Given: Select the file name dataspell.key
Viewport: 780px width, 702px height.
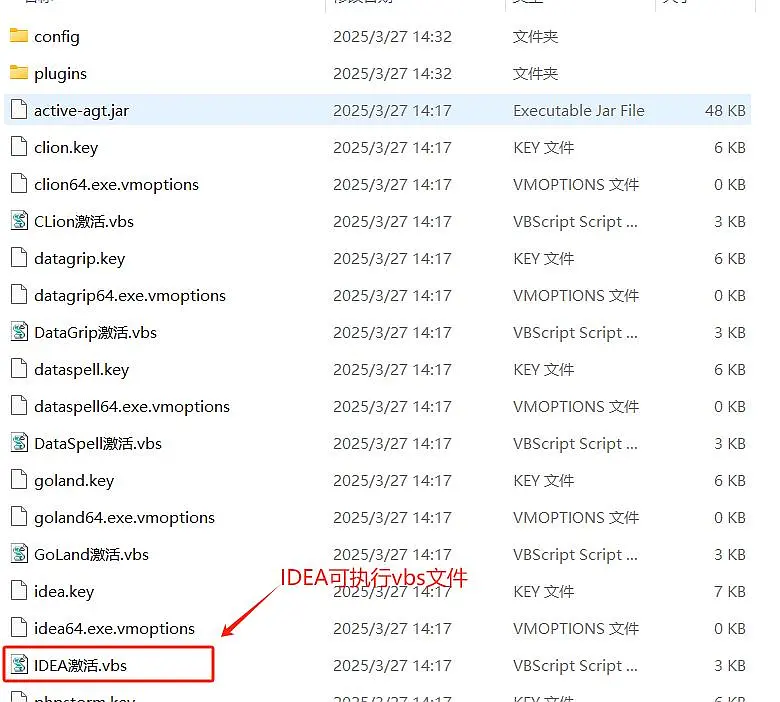Looking at the screenshot, I should [x=82, y=370].
